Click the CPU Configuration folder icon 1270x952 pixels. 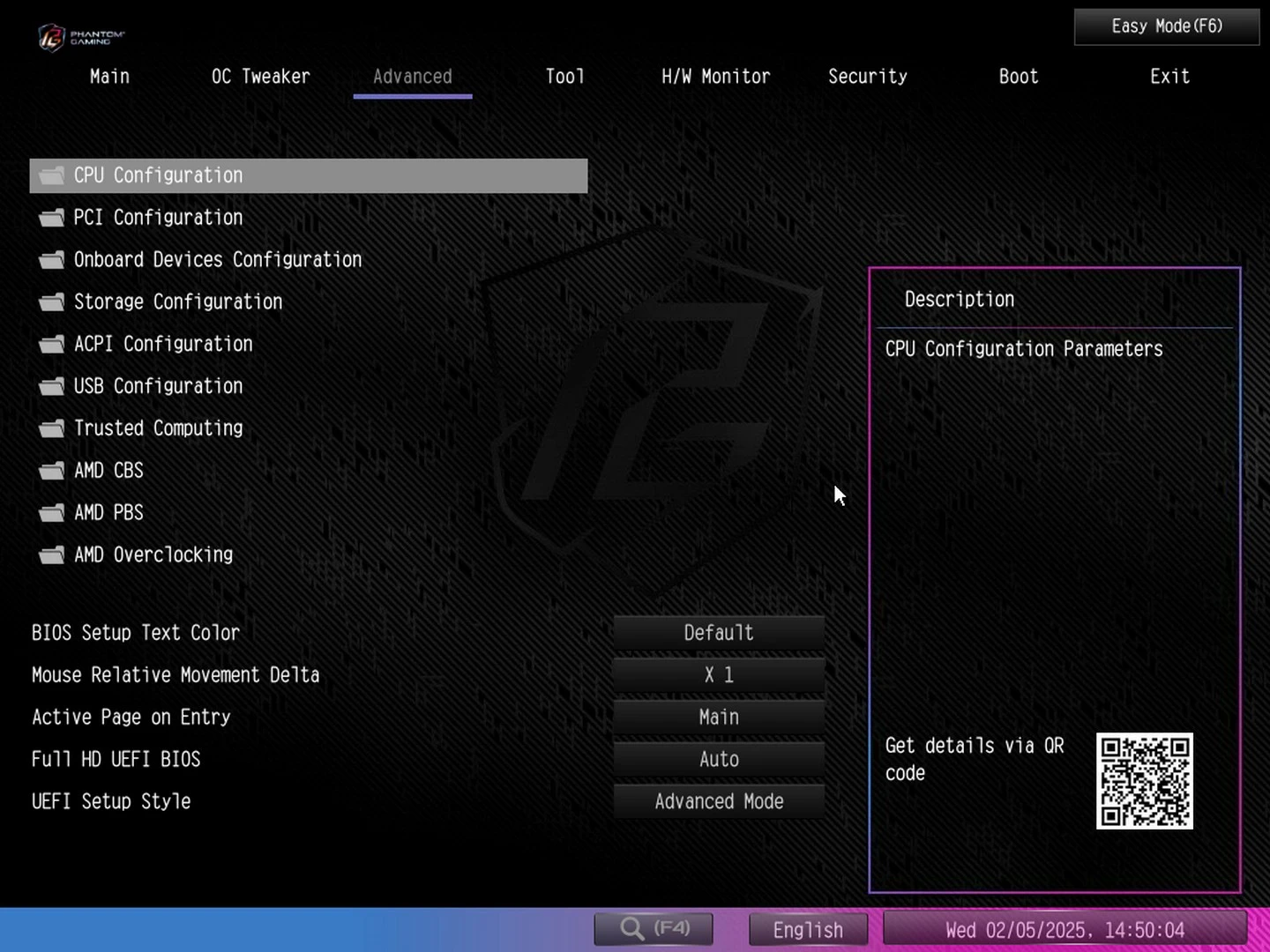coord(52,175)
